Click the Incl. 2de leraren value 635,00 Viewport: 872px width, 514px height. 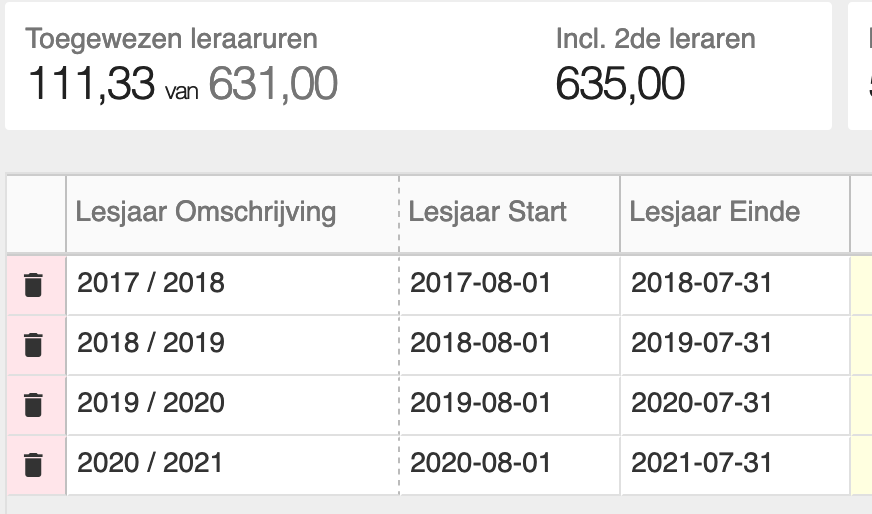[620, 84]
